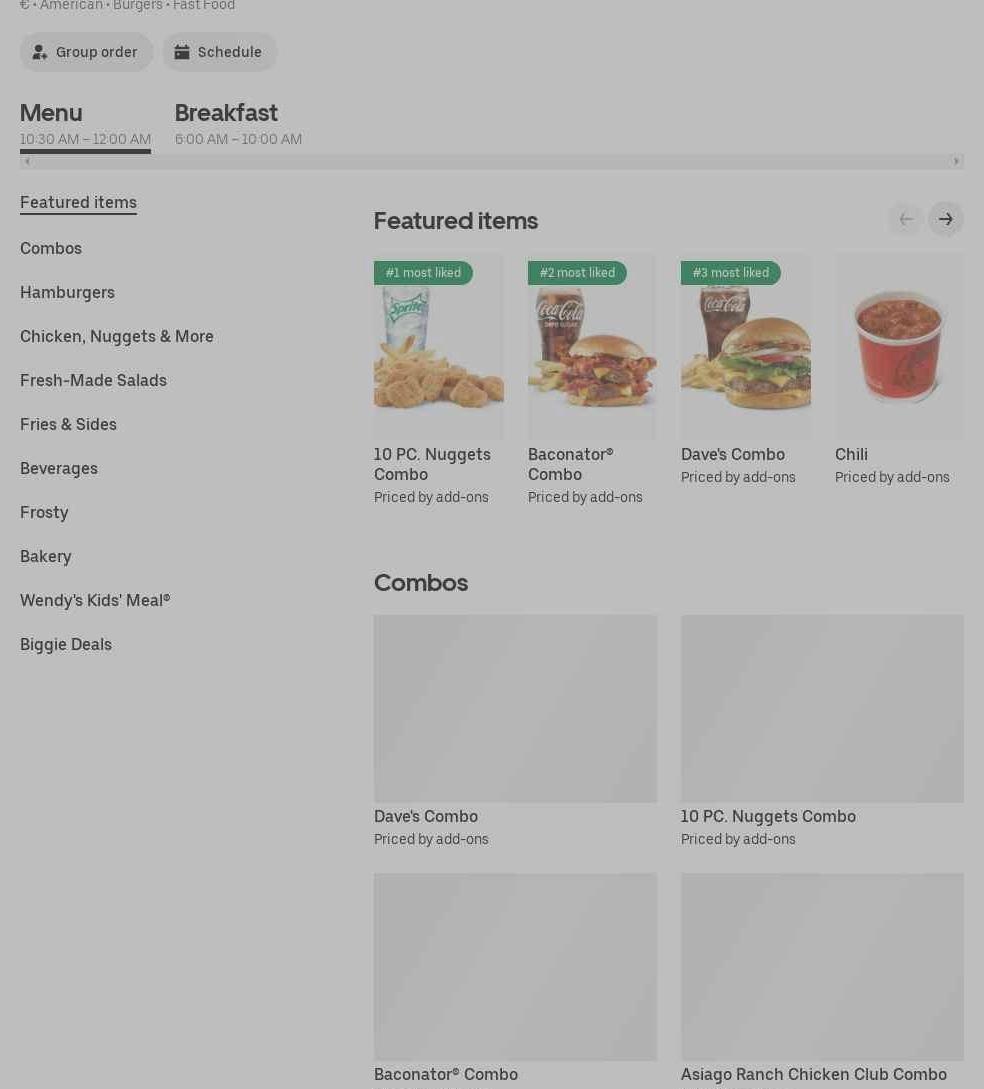Open Biggie Deals category

pyautogui.click(x=66, y=645)
